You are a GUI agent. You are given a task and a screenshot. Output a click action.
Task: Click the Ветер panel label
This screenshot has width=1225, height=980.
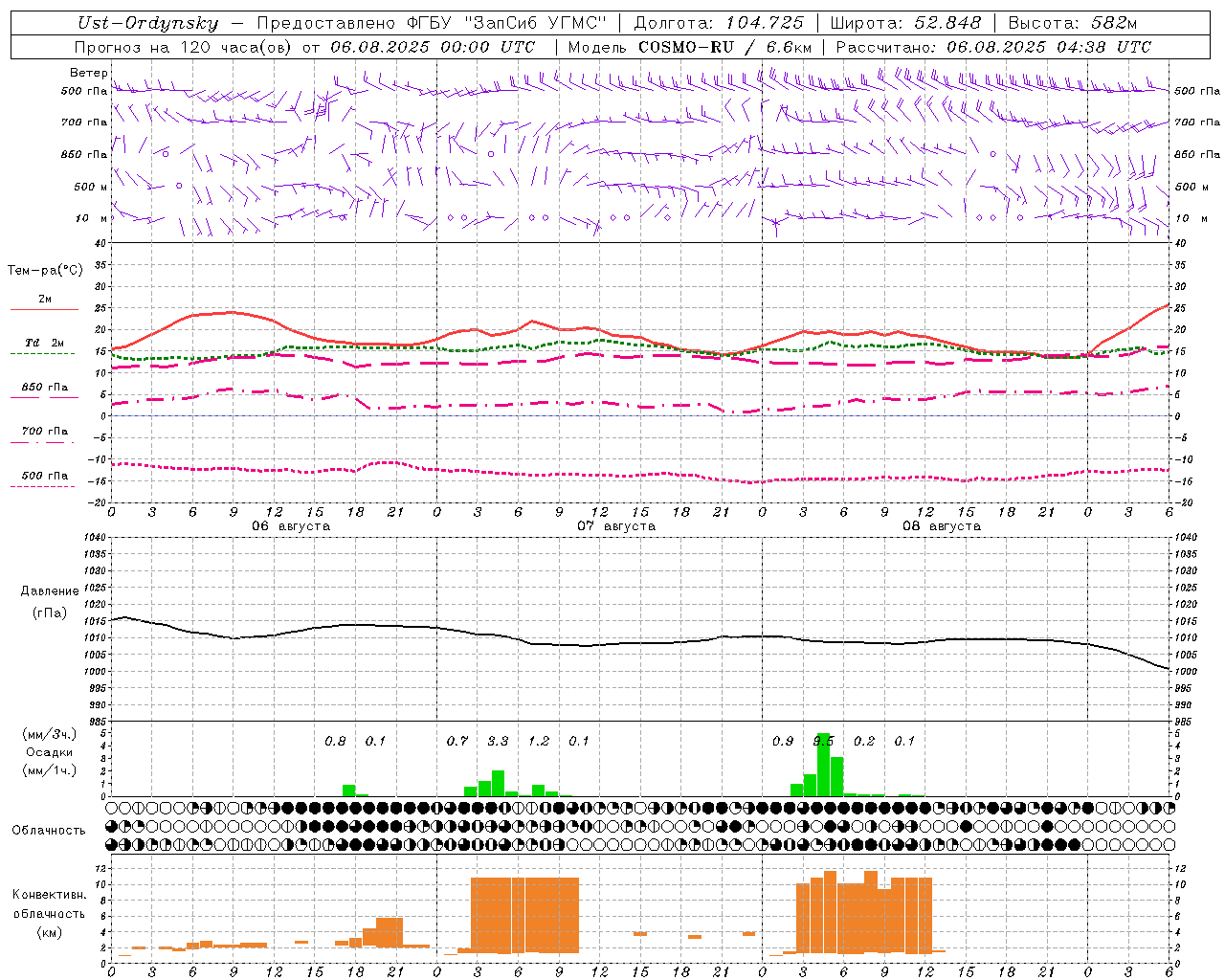[88, 73]
